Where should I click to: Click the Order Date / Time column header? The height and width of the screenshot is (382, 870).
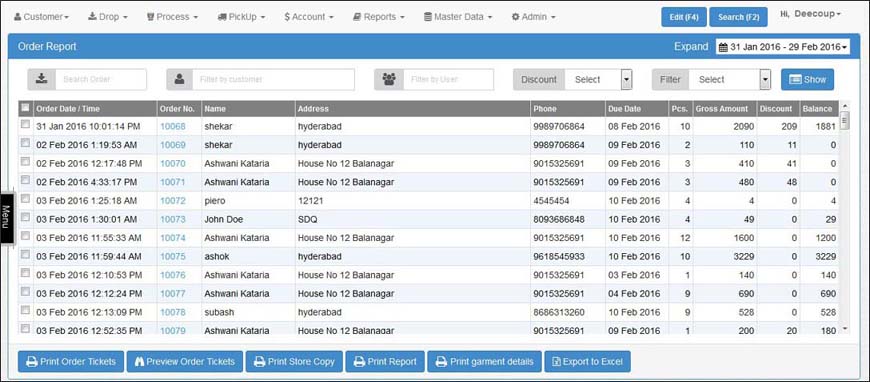pos(95,109)
